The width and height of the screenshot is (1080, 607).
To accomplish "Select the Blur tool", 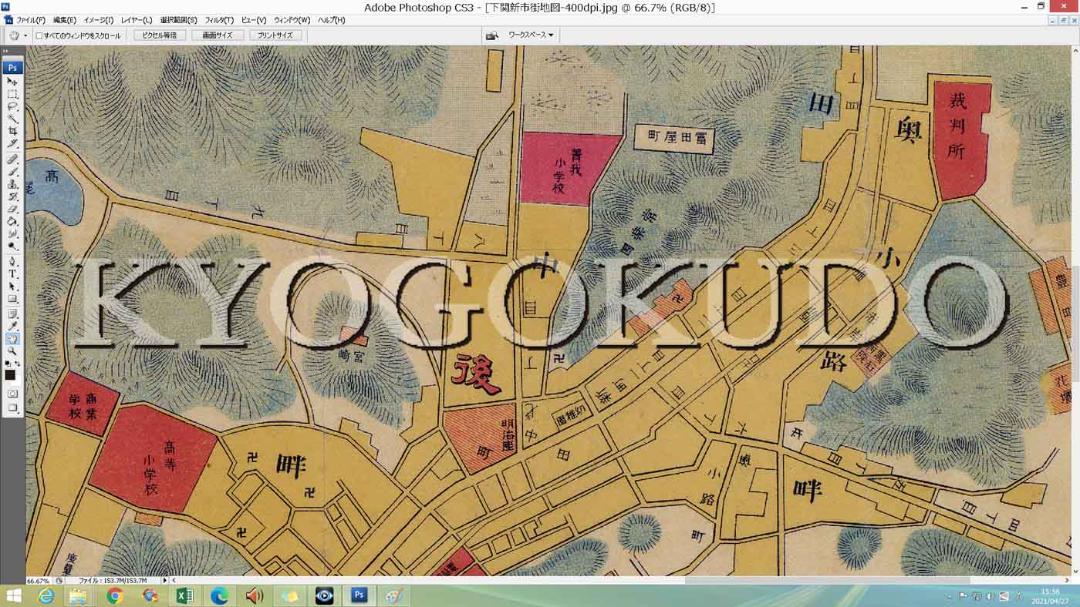I will coord(12,234).
